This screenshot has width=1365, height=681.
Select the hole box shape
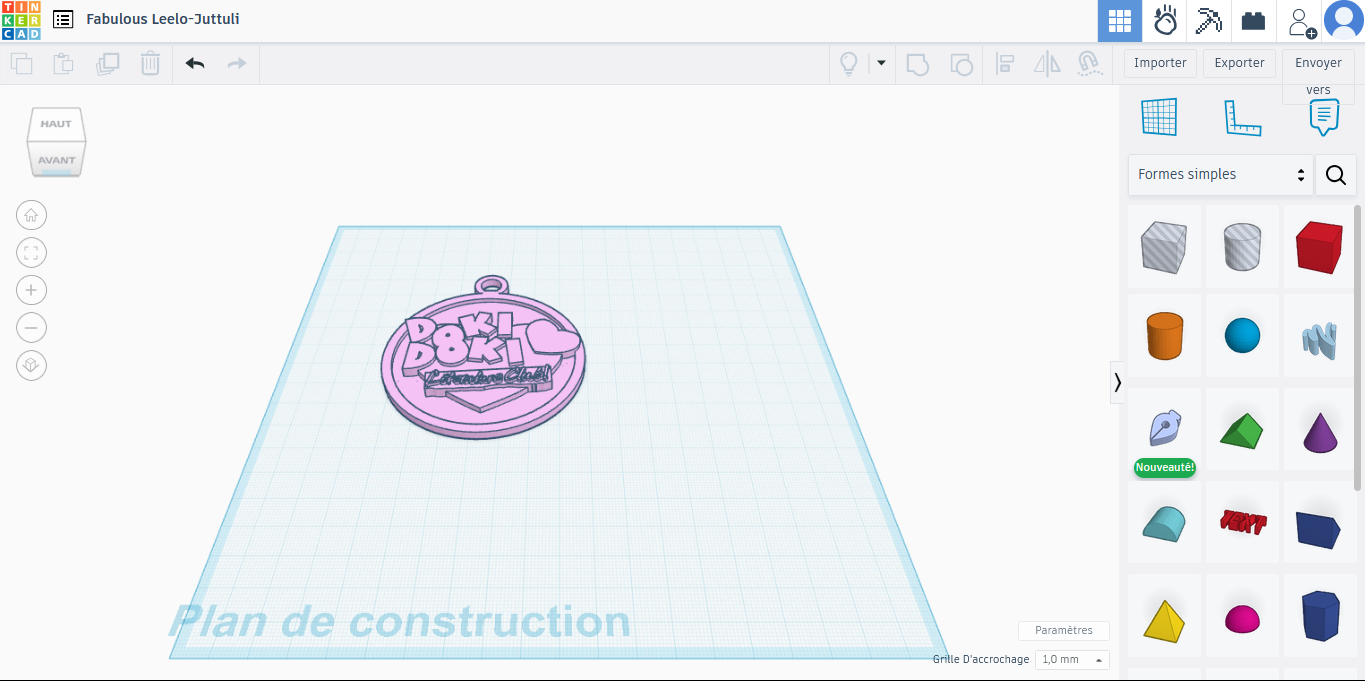click(x=1164, y=247)
